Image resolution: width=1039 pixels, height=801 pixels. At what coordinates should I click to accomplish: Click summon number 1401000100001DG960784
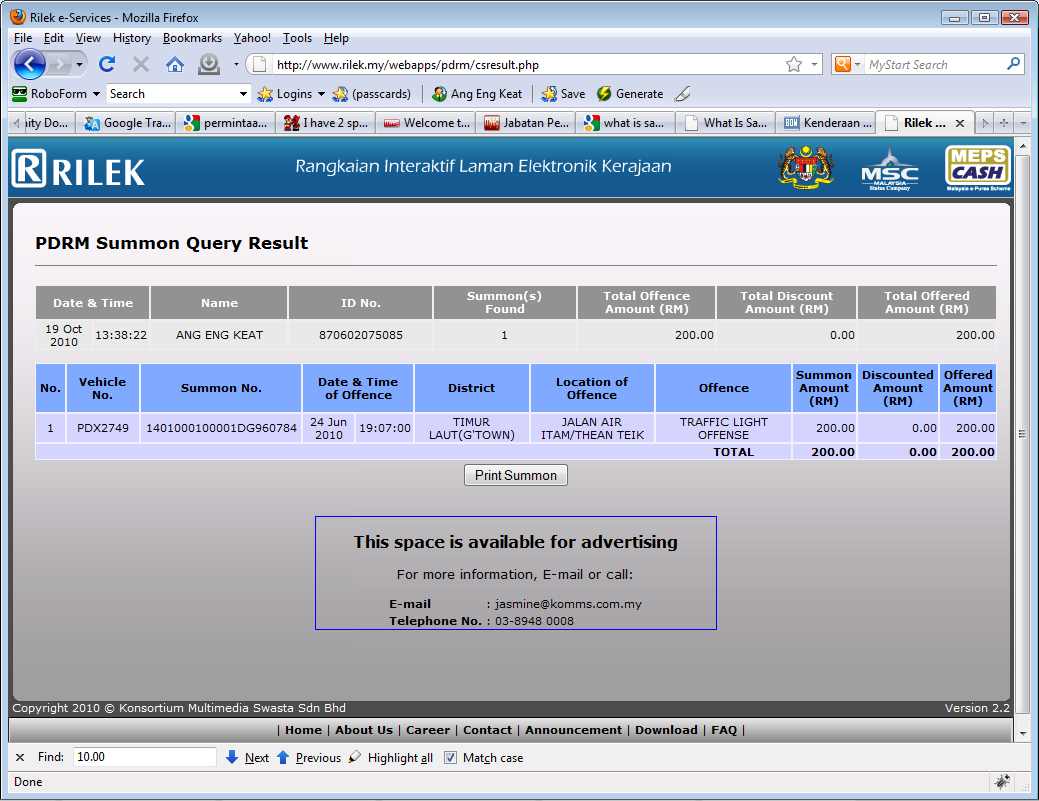[x=221, y=428]
